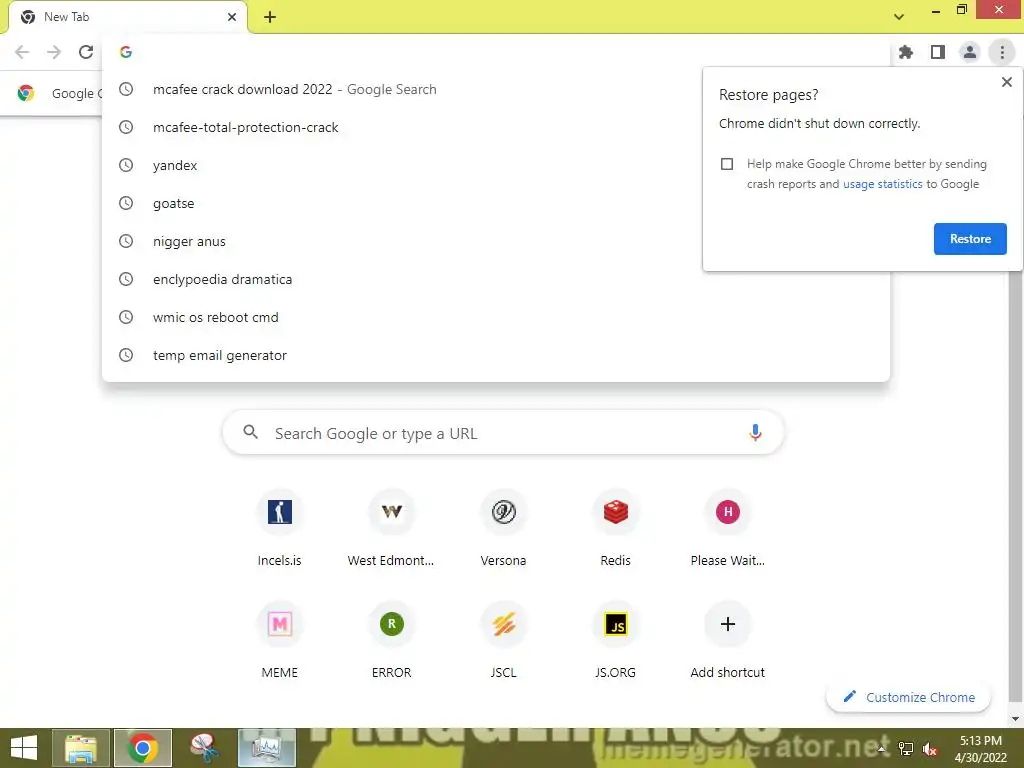This screenshot has width=1024, height=768.
Task: Open the Redis shortcut
Action: pyautogui.click(x=615, y=529)
